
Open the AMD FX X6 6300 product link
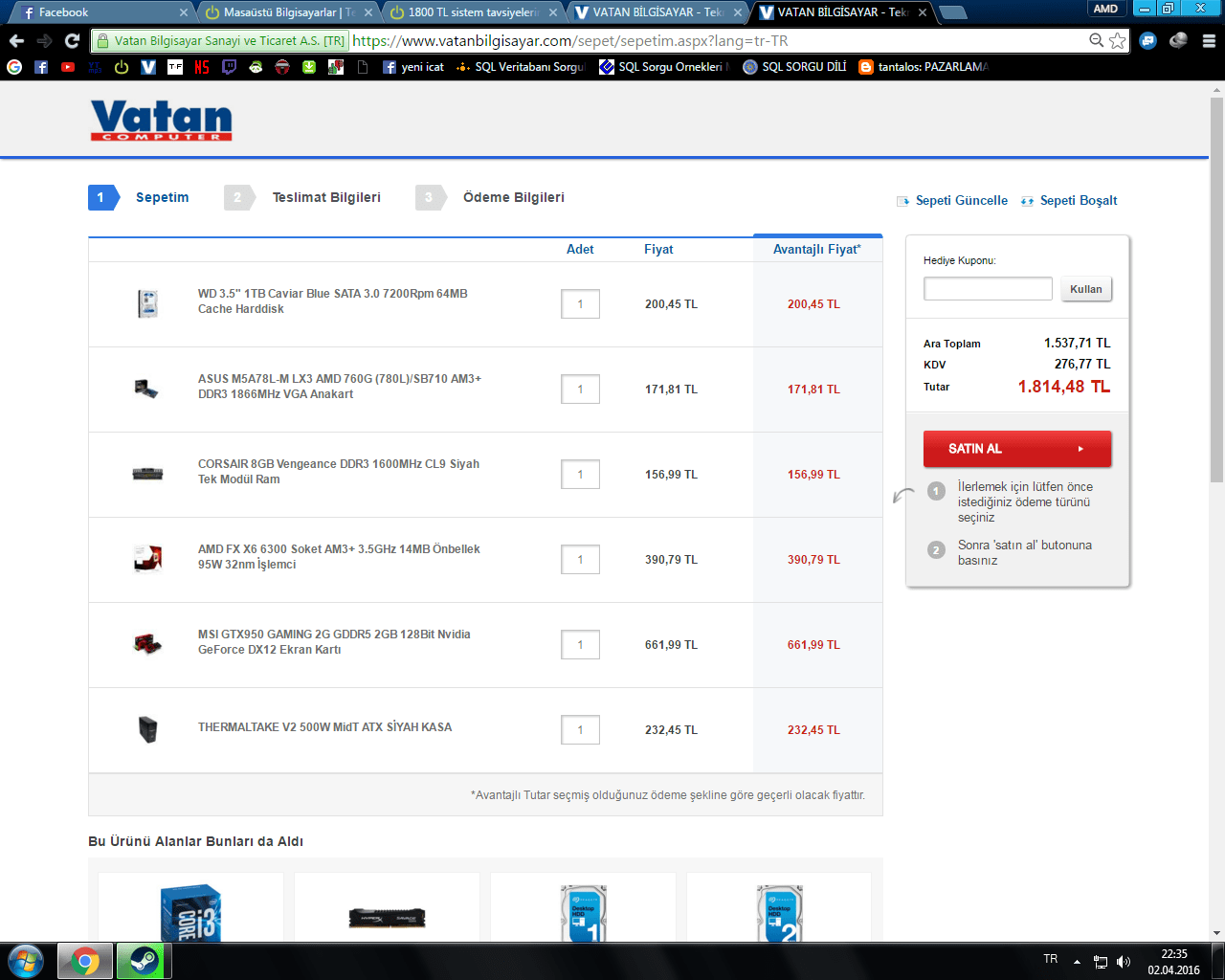click(x=339, y=557)
